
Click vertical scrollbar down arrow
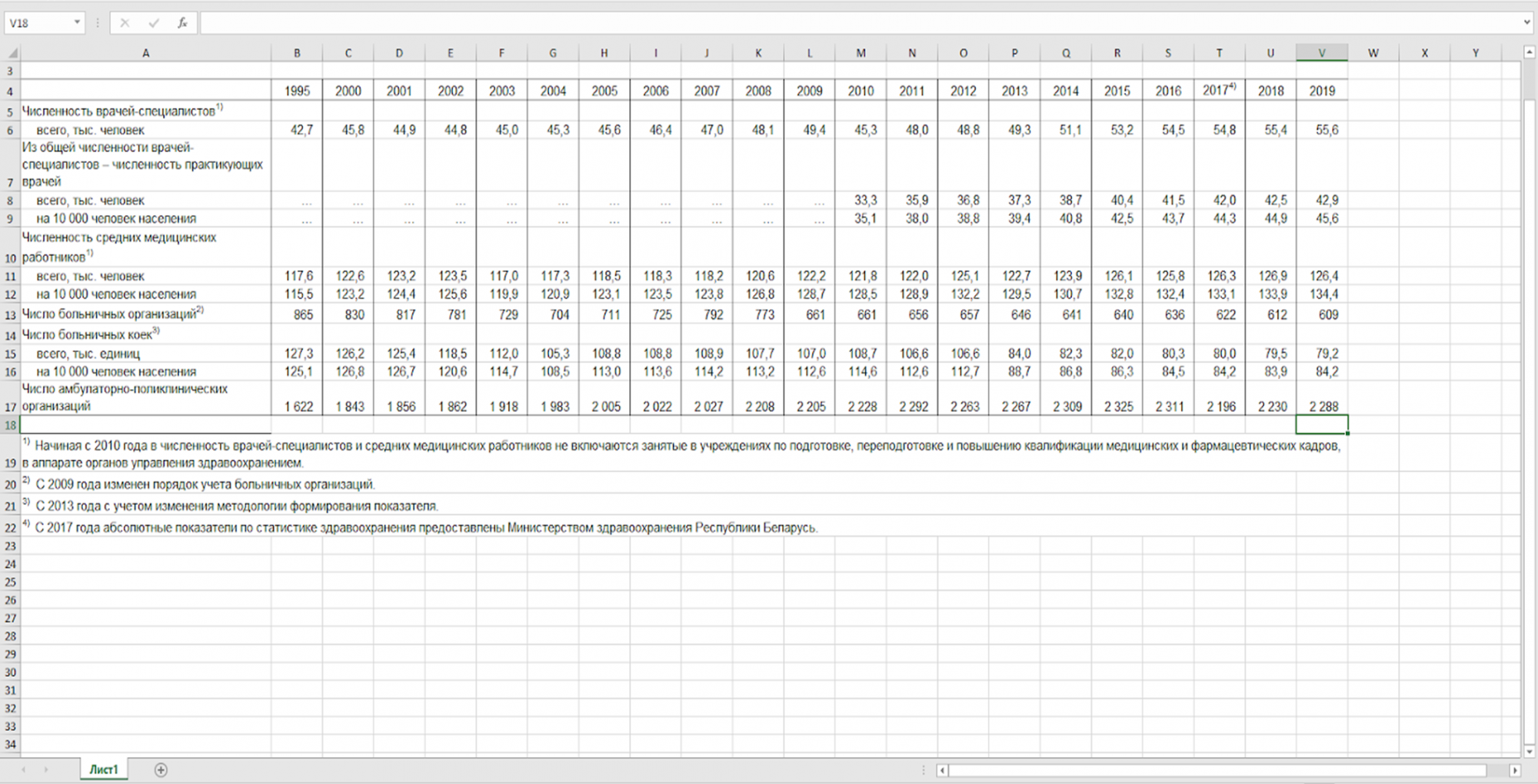click(x=1530, y=751)
